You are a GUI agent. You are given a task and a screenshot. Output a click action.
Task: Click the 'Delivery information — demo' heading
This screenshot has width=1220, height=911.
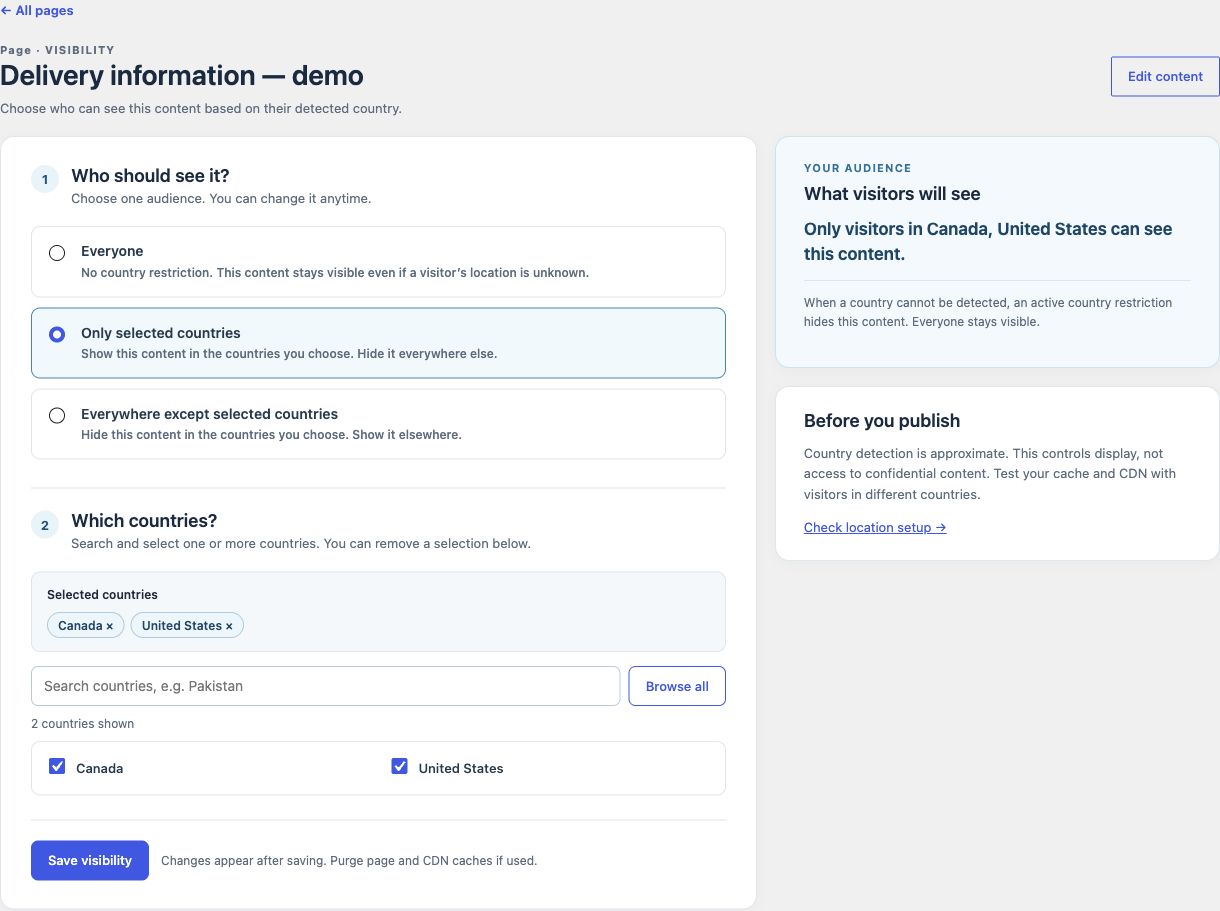(x=182, y=76)
